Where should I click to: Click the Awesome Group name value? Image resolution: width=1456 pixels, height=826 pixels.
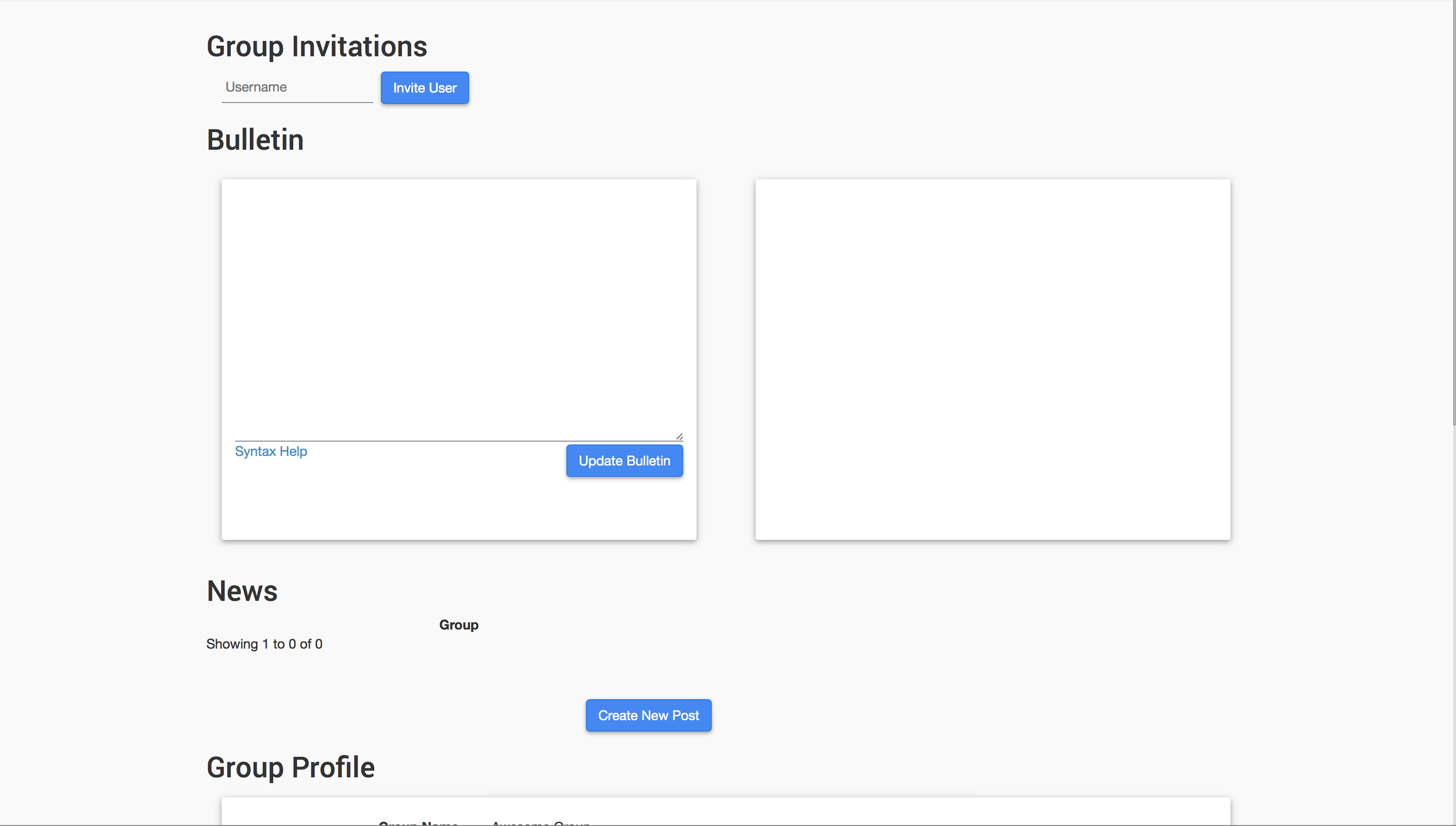(541, 822)
